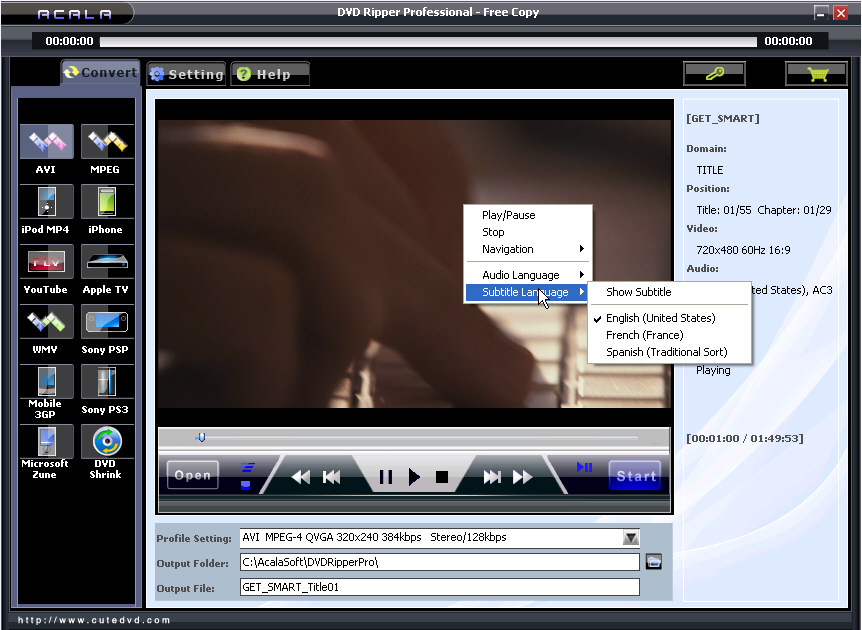Click the Start conversion button

[x=636, y=476]
